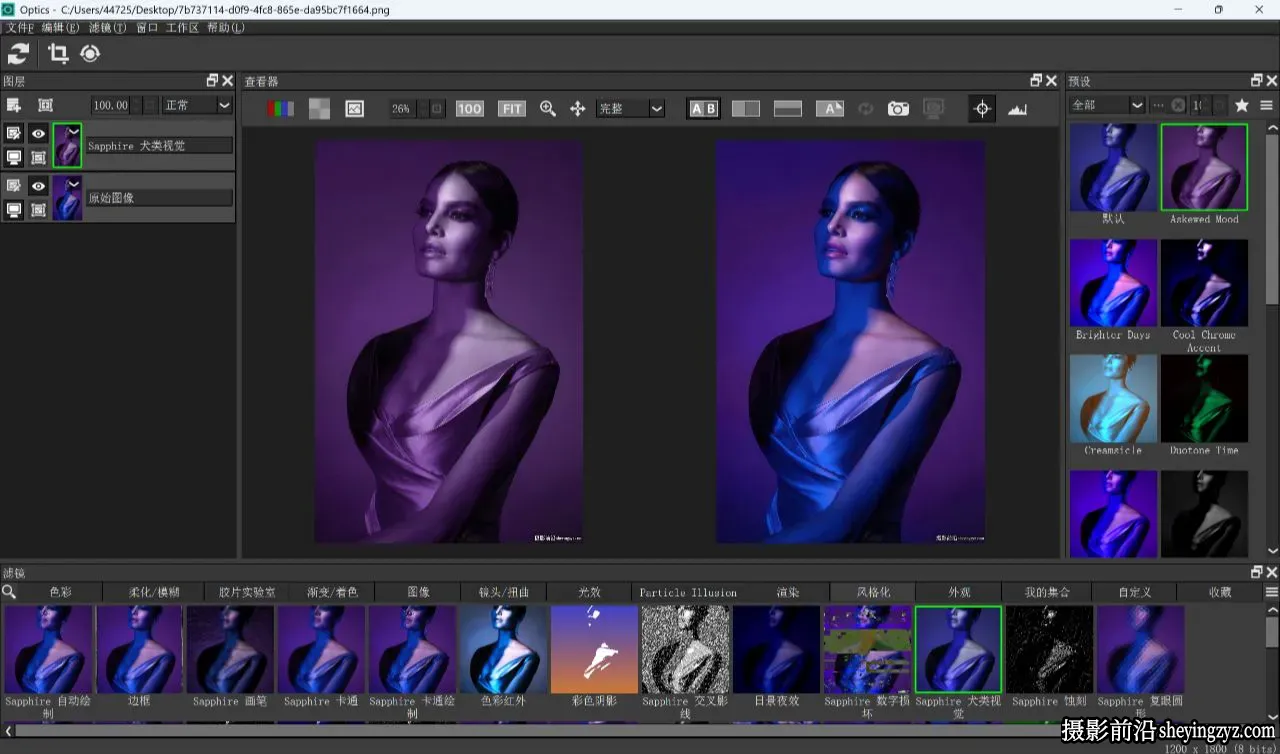
Task: Switch to the Particle Illusion filter tab
Action: pos(688,592)
